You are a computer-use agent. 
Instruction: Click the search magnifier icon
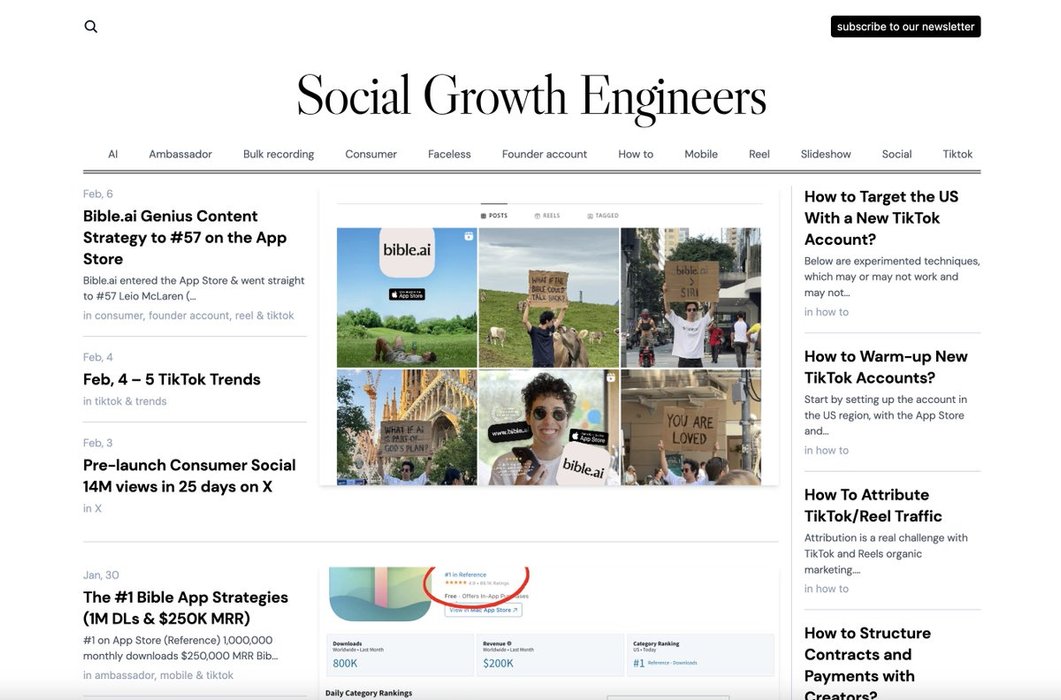[x=91, y=27]
